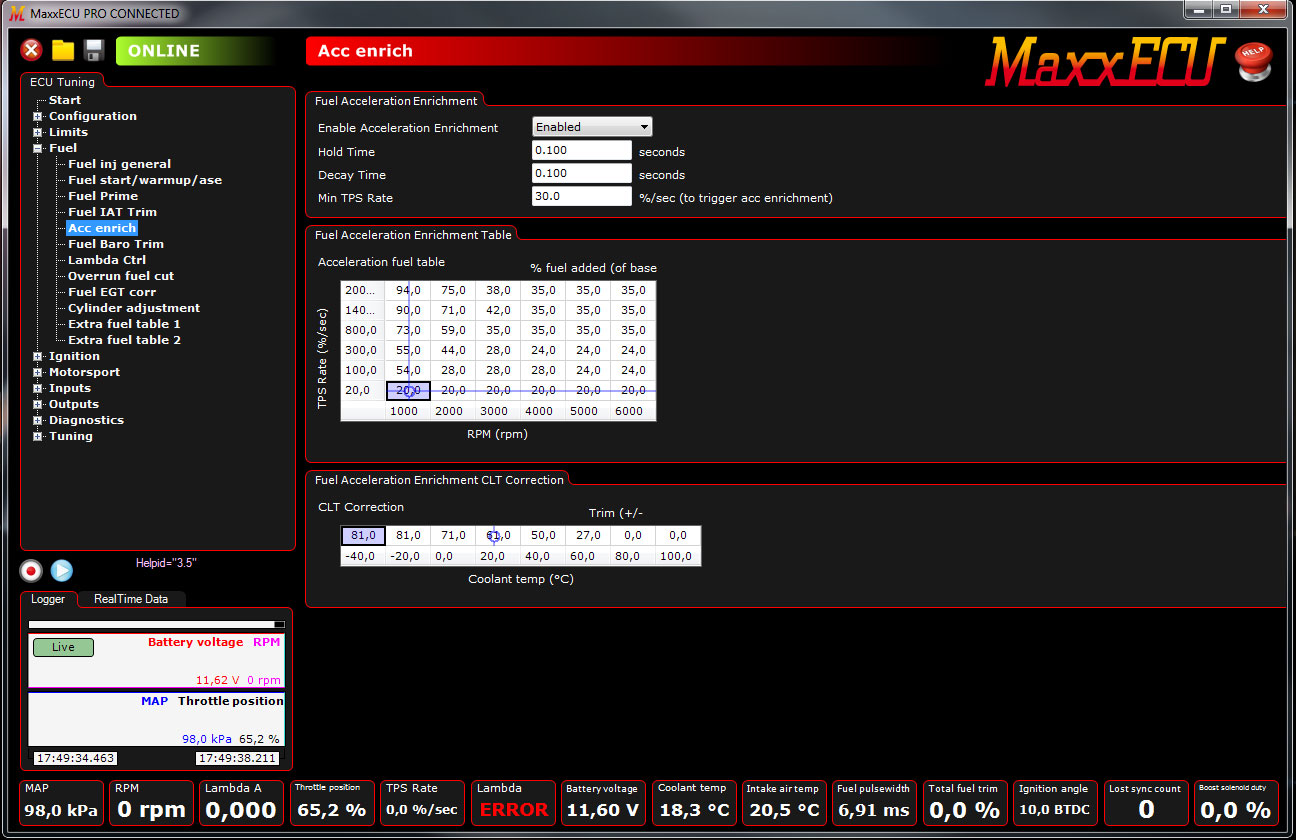Screen dimensions: 1296x840
Task: Select the 42,0 table cell
Action: 498,310
